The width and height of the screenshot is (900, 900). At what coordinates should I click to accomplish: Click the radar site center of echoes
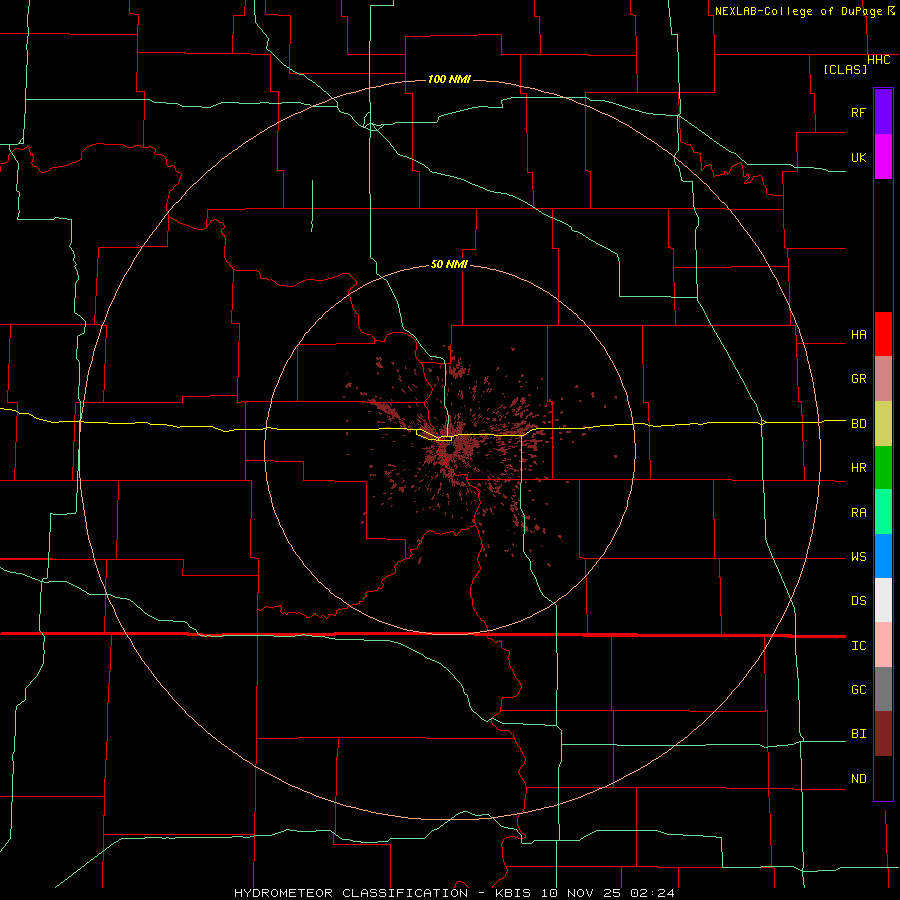(x=449, y=451)
